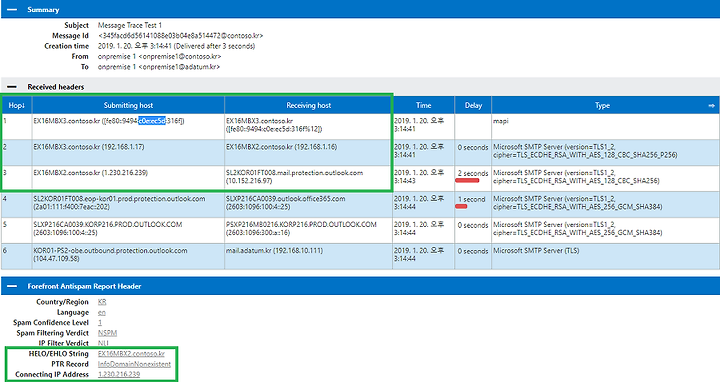The height and width of the screenshot is (382, 720).
Task: Select the EX16MBX3.contoso.kr (192.168.1.17) cell
Action: [128, 153]
